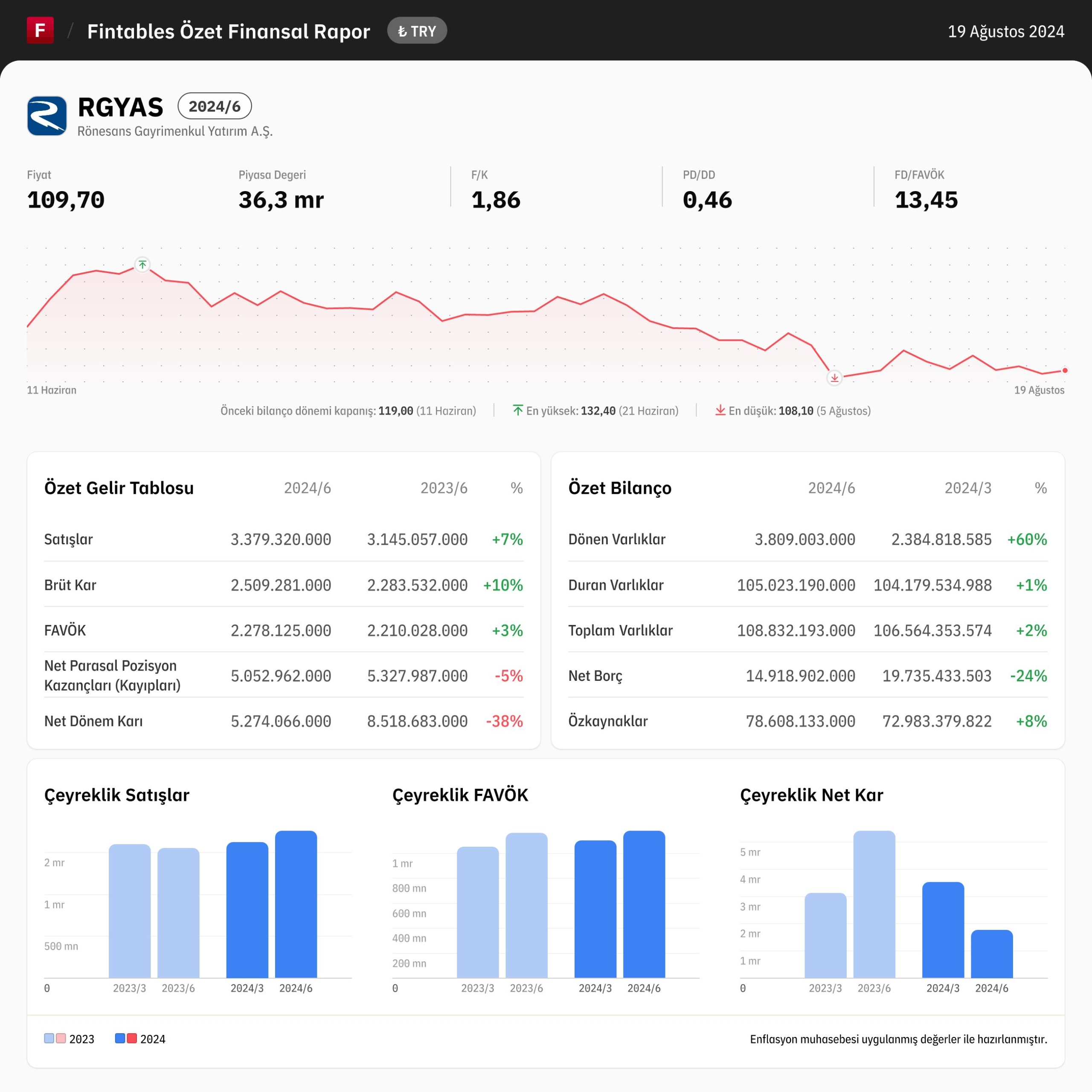Click the PD/DD value 0,46
This screenshot has width=1092, height=1092.
(x=707, y=200)
